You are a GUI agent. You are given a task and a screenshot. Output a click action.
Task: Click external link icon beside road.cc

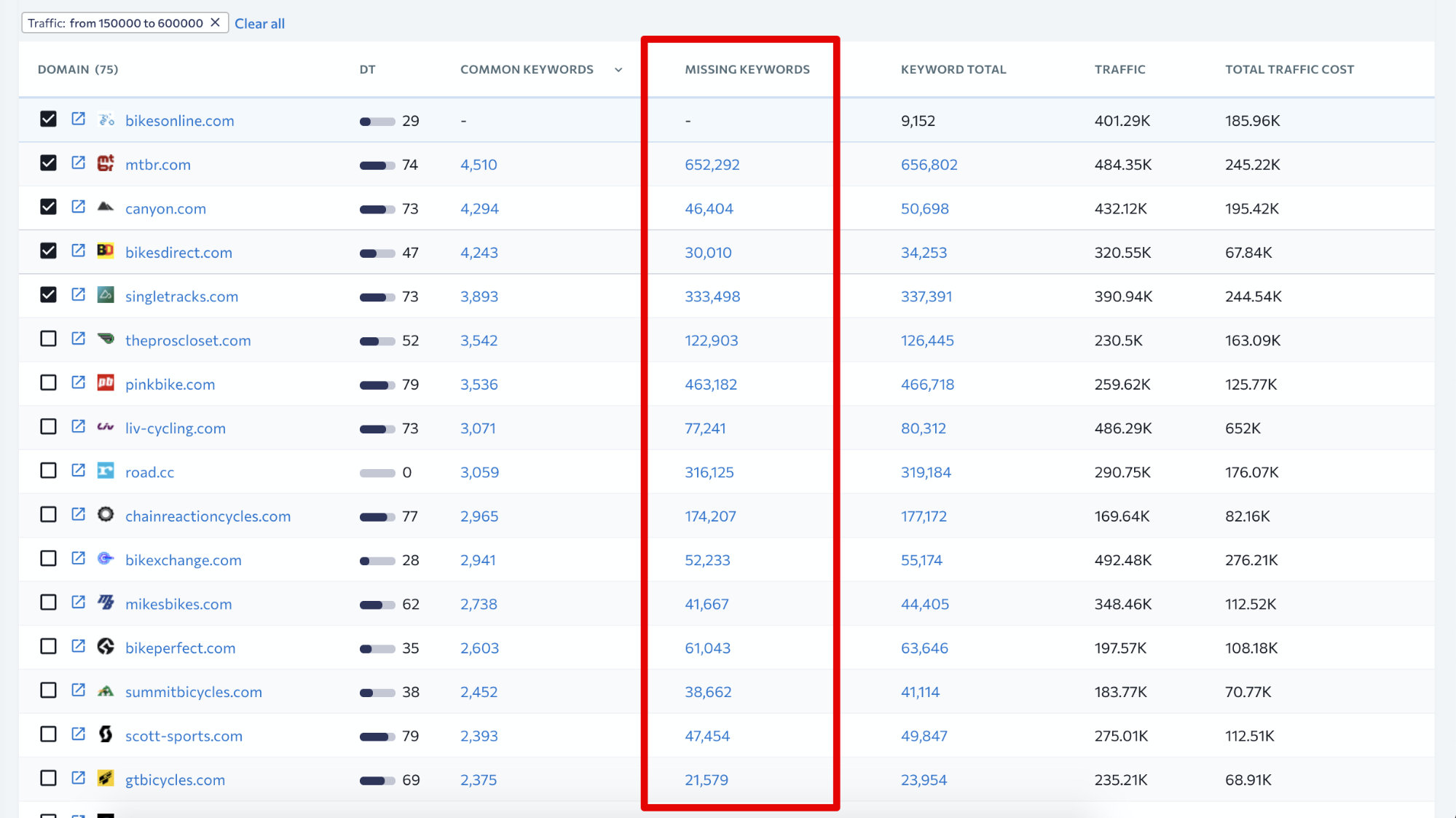(78, 471)
